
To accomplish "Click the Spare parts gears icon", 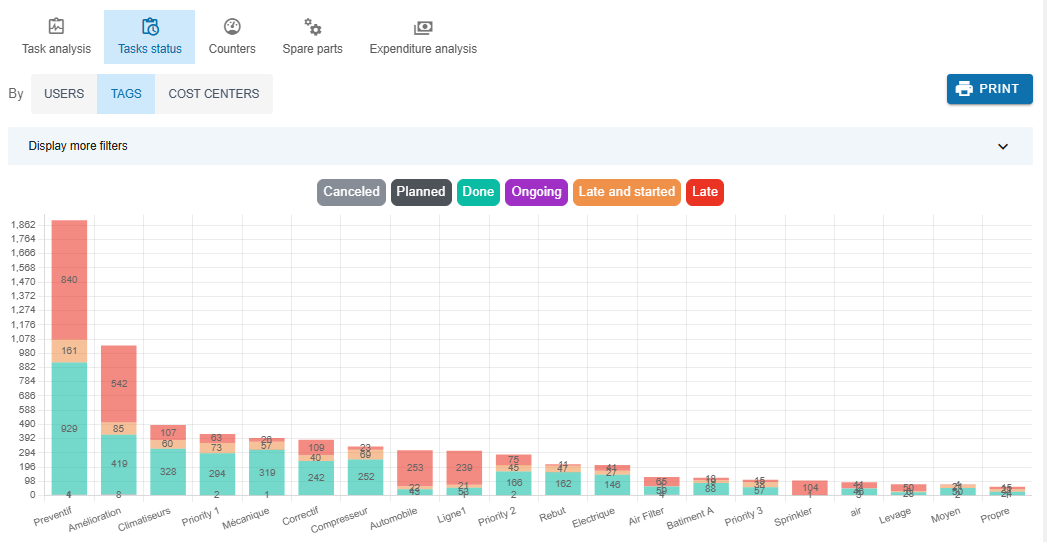I will tap(312, 27).
